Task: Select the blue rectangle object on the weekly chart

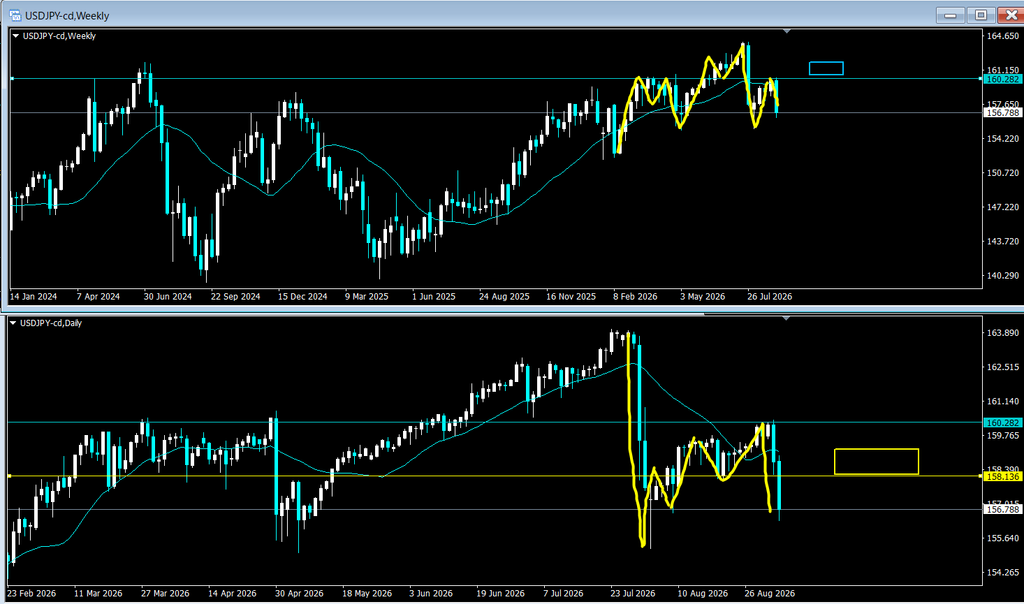Action: (826, 68)
